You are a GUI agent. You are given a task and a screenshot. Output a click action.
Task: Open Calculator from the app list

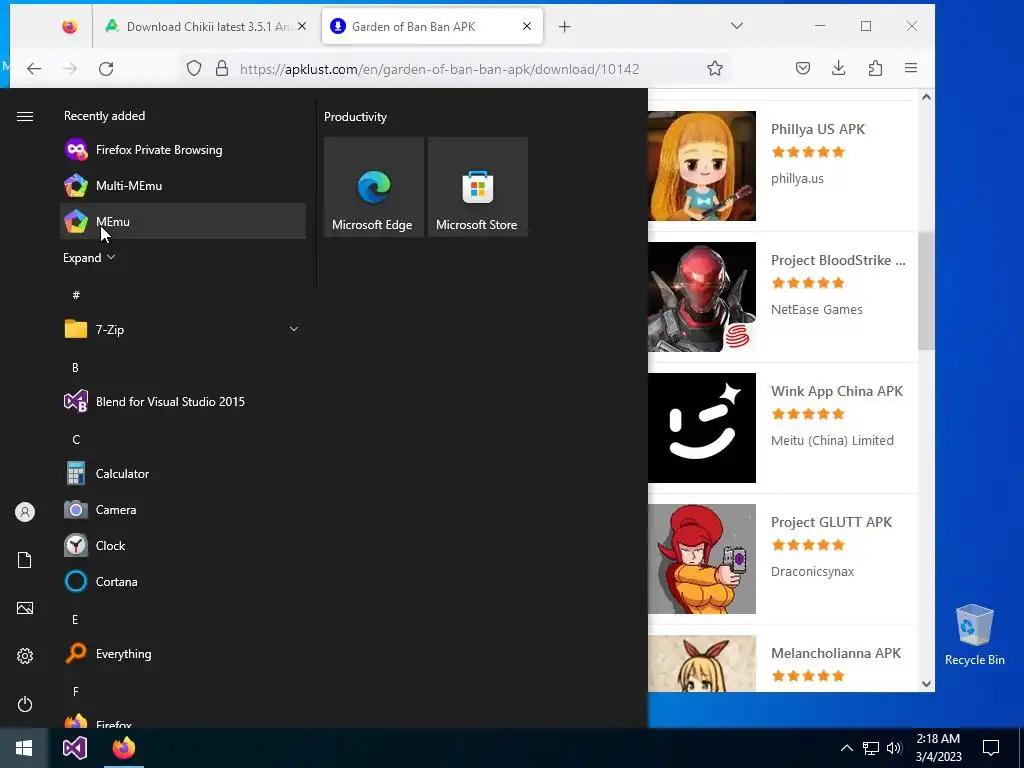(x=183, y=473)
